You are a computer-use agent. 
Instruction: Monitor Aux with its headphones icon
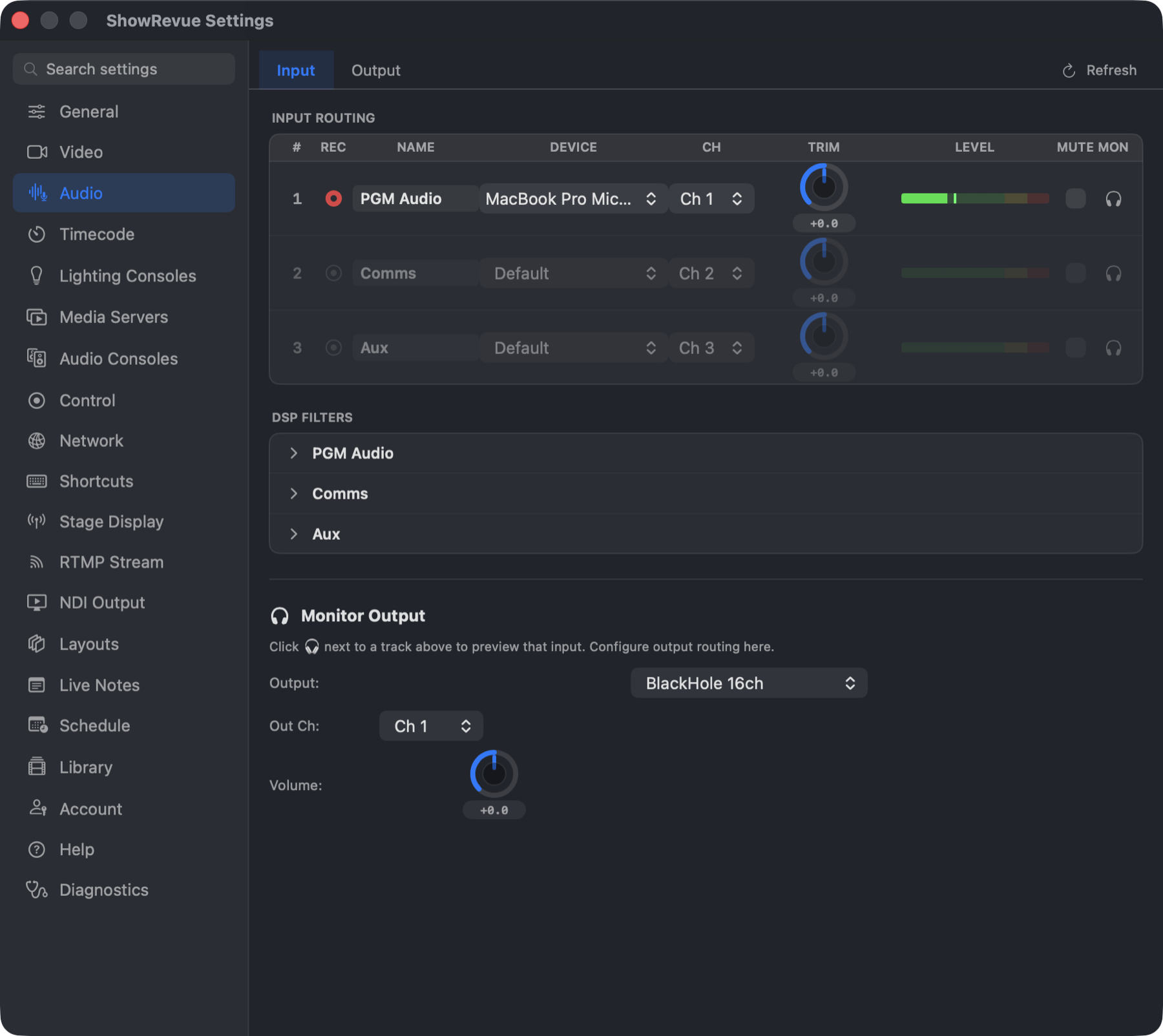point(1113,348)
